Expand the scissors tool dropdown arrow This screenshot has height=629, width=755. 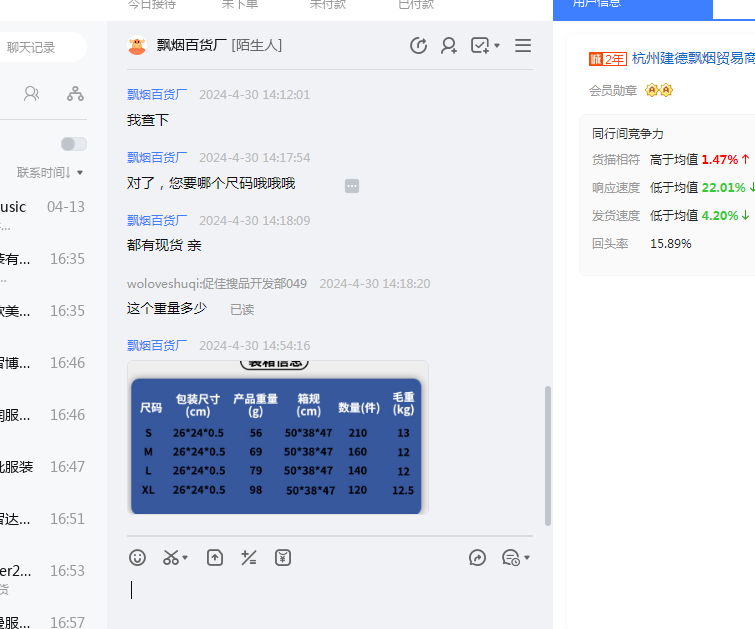pyautogui.click(x=185, y=559)
